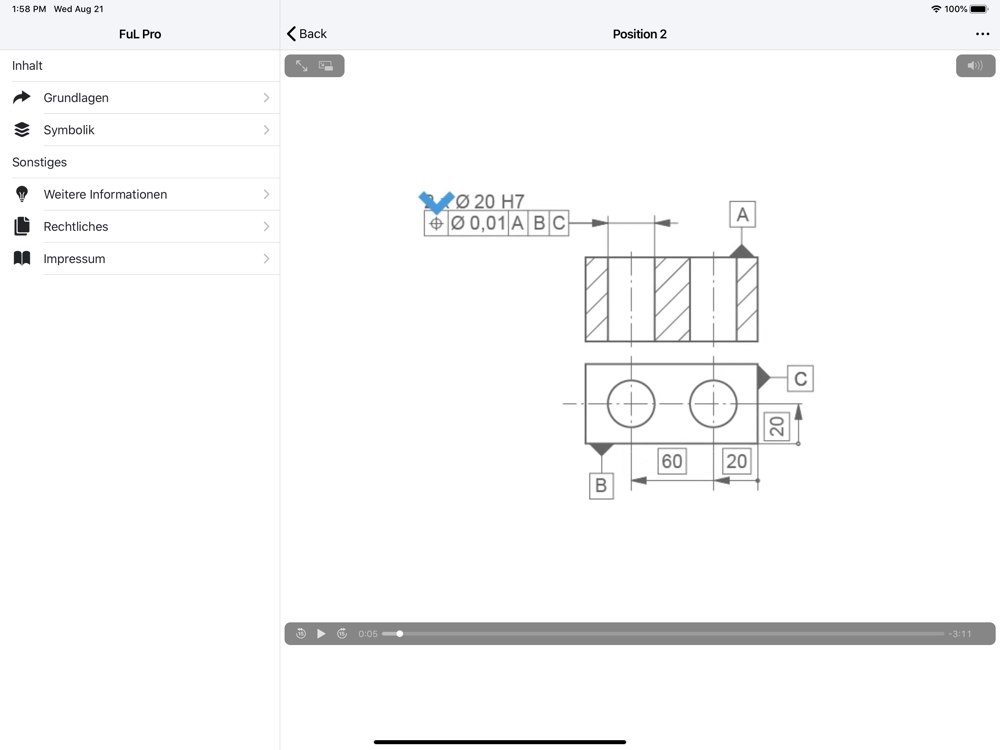The width and height of the screenshot is (1000, 750).
Task: Skip backward 15 seconds in the video
Action: click(x=300, y=633)
